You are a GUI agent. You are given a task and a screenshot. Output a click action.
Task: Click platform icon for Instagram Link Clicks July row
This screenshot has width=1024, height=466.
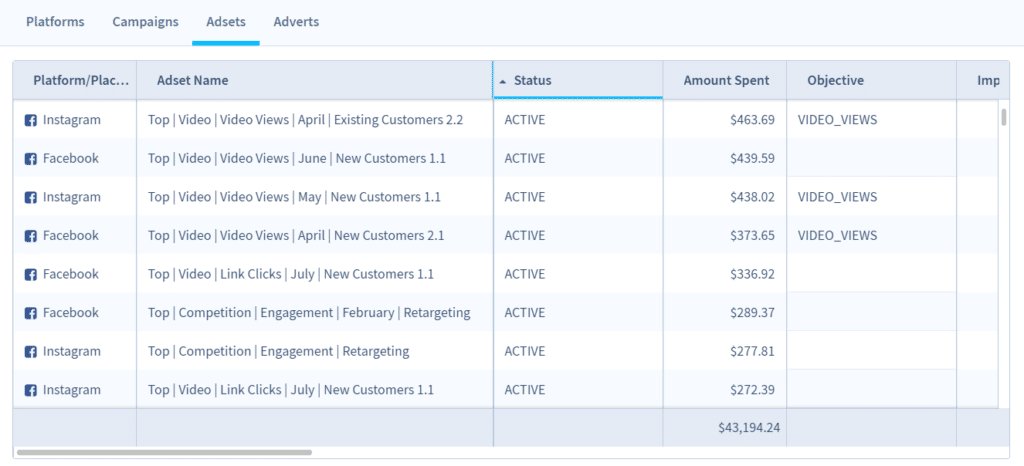pos(31,390)
